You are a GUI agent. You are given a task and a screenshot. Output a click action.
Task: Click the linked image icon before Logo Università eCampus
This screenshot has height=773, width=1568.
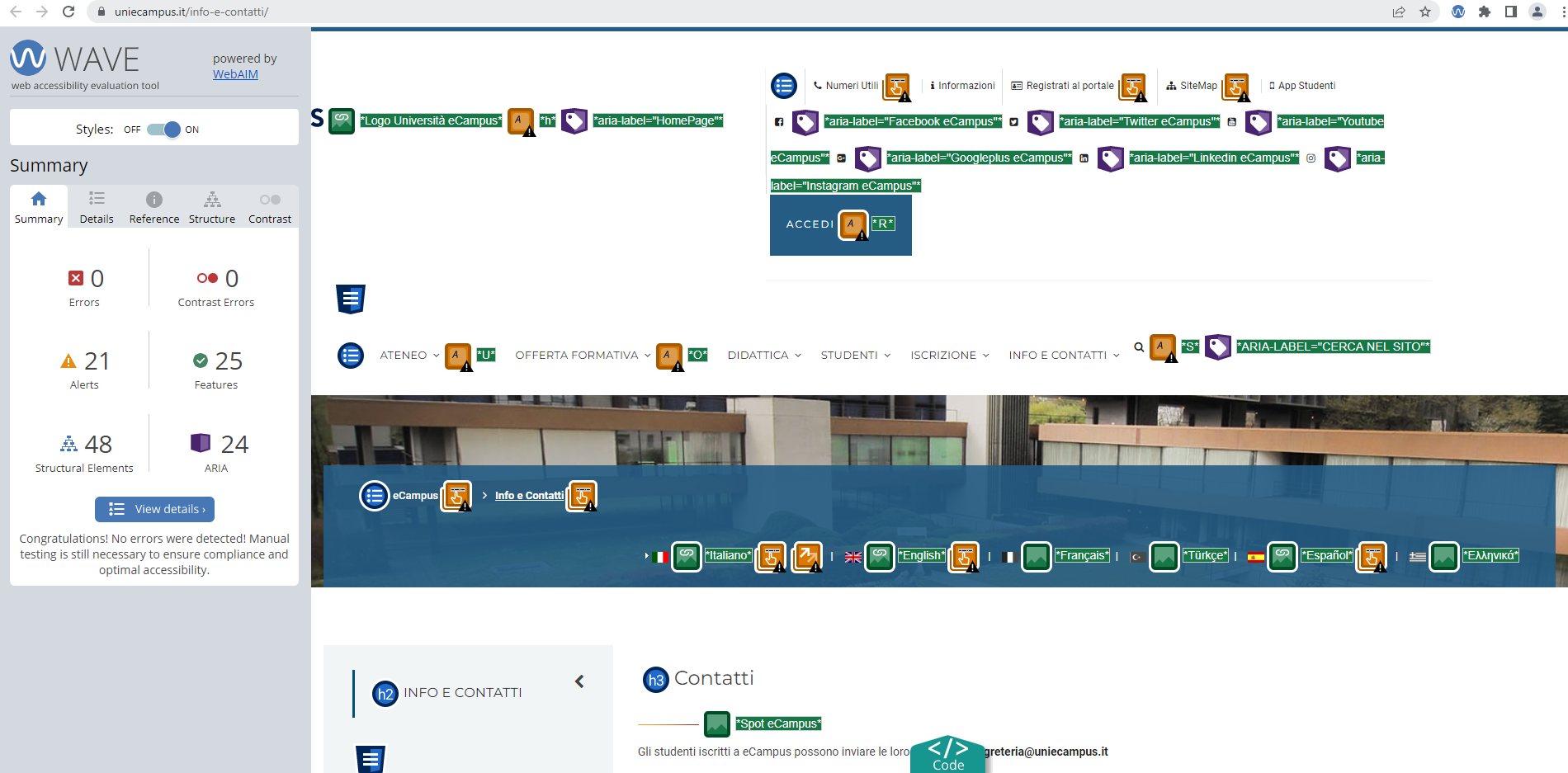click(x=342, y=120)
